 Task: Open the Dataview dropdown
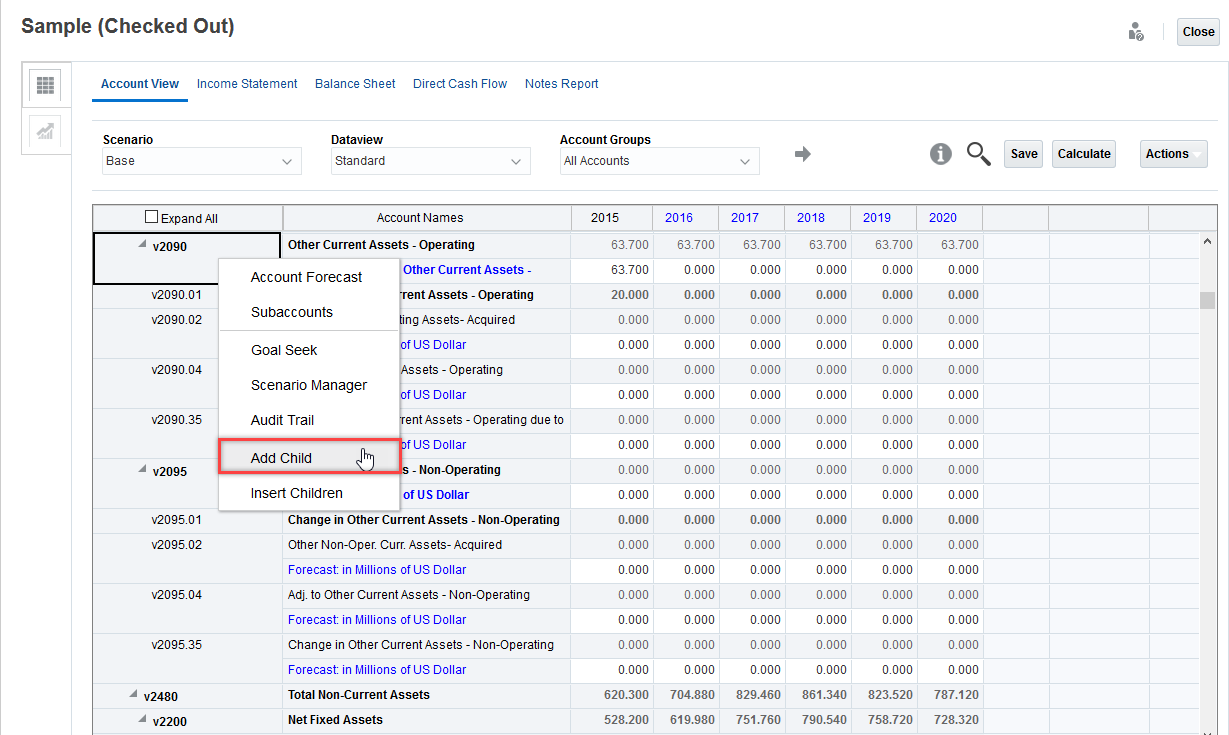click(x=431, y=161)
